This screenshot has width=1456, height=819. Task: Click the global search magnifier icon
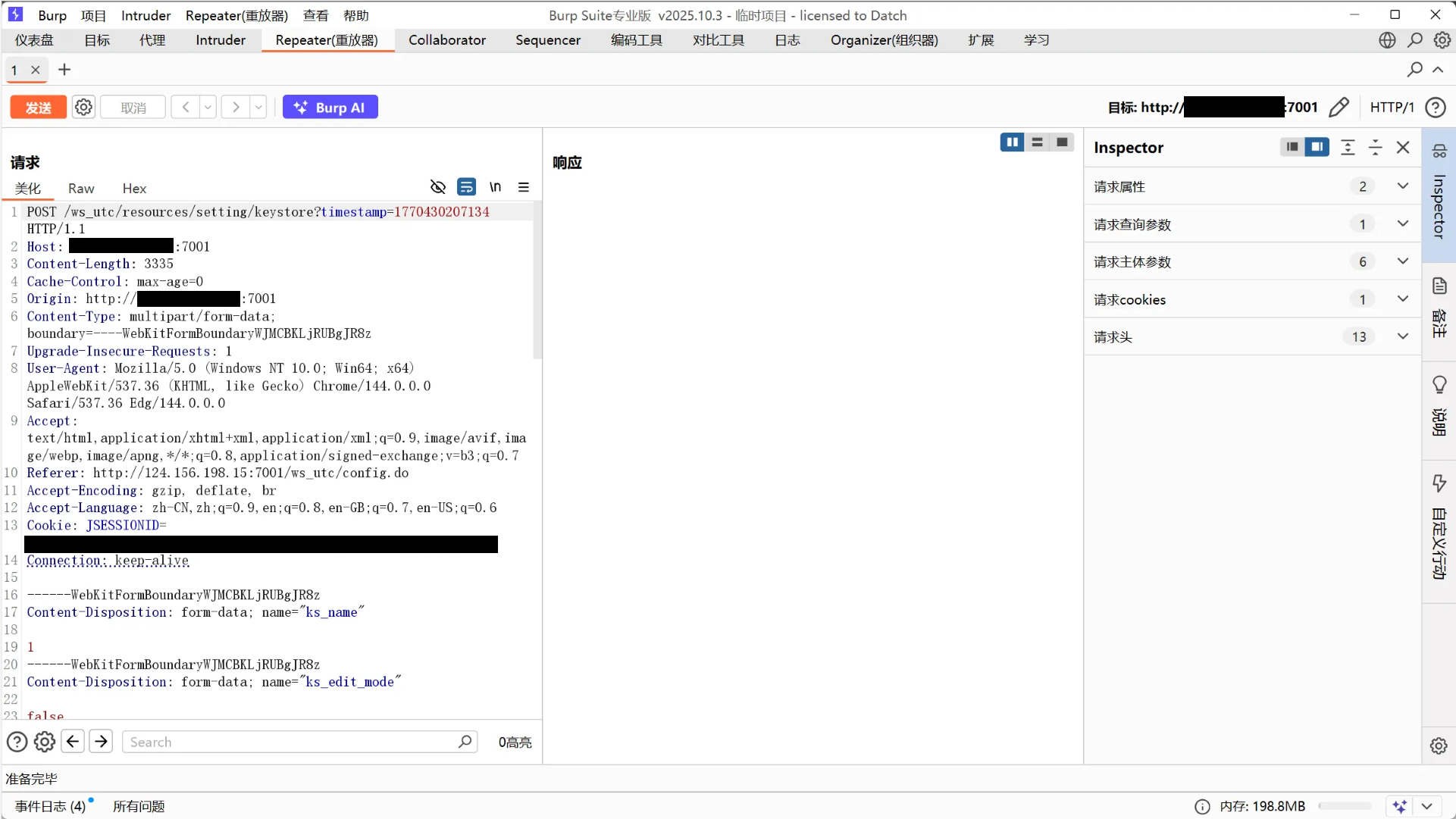click(x=1415, y=40)
